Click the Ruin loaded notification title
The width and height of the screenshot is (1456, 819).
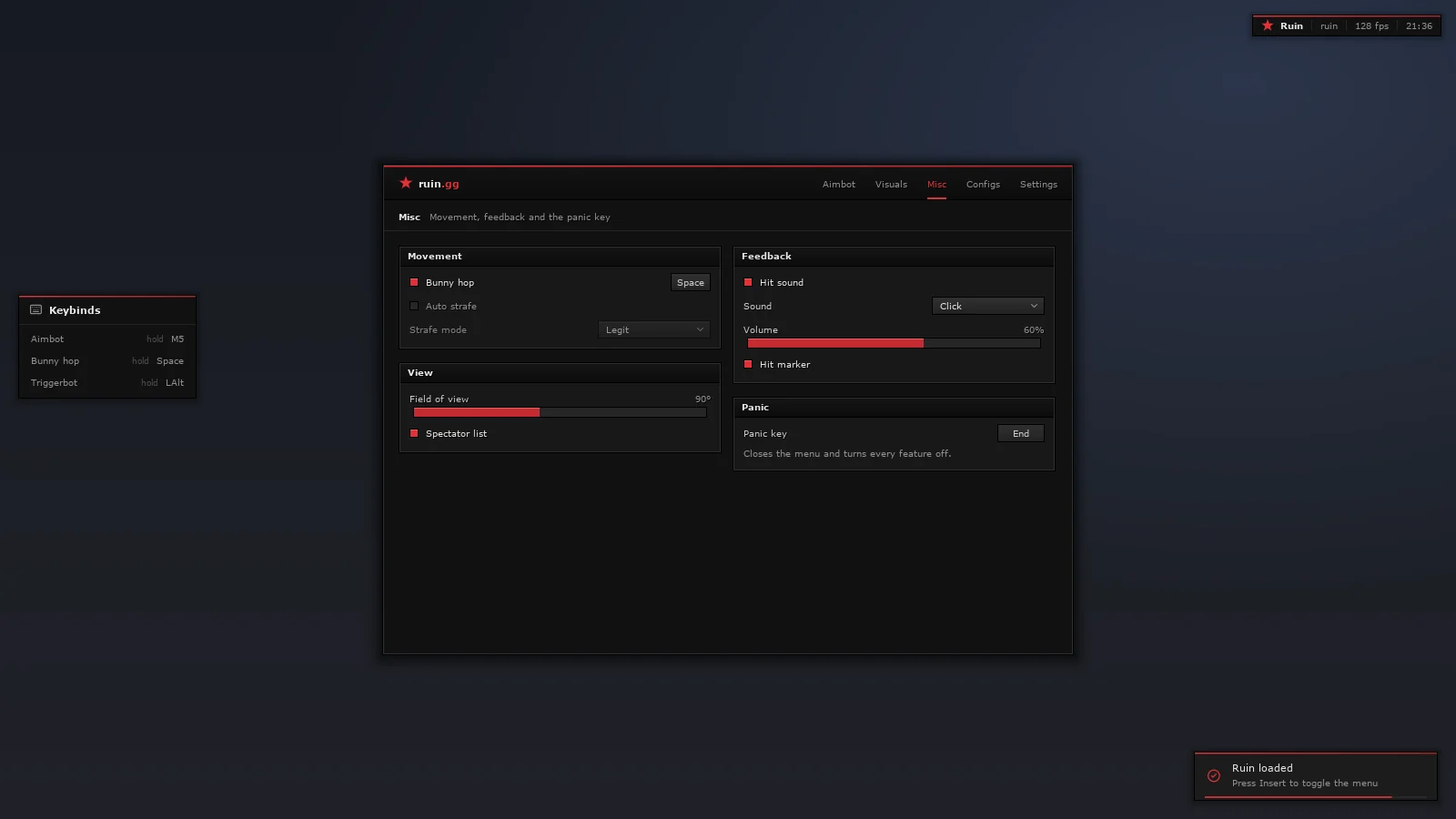click(1262, 768)
